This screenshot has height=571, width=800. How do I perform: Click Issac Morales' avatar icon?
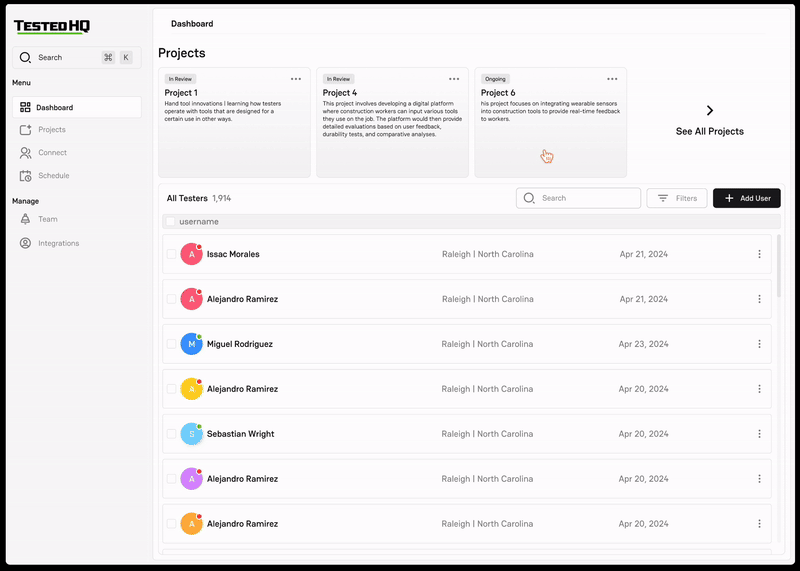tap(191, 254)
